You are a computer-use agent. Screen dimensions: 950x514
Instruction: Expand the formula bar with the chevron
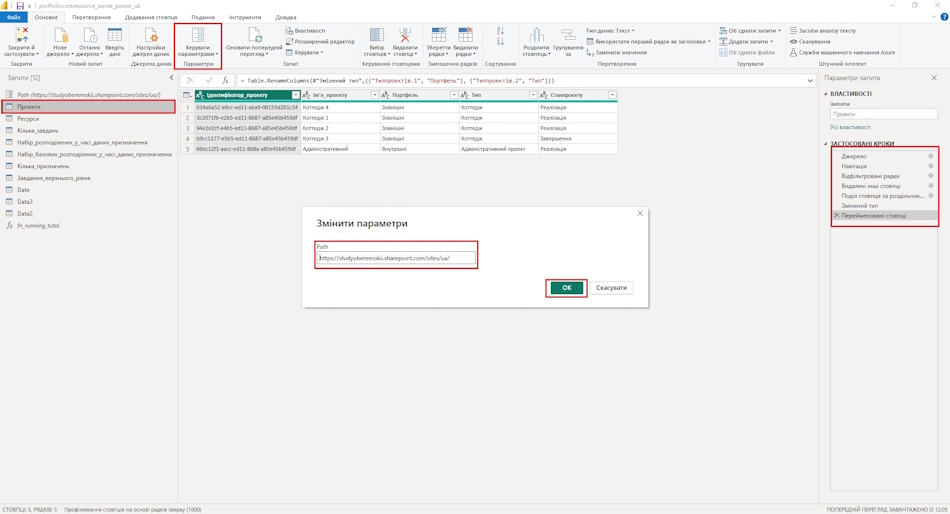[x=810, y=81]
